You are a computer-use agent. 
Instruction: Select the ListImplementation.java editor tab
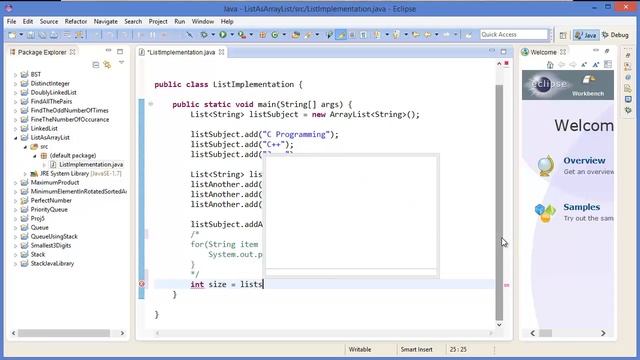pyautogui.click(x=181, y=52)
